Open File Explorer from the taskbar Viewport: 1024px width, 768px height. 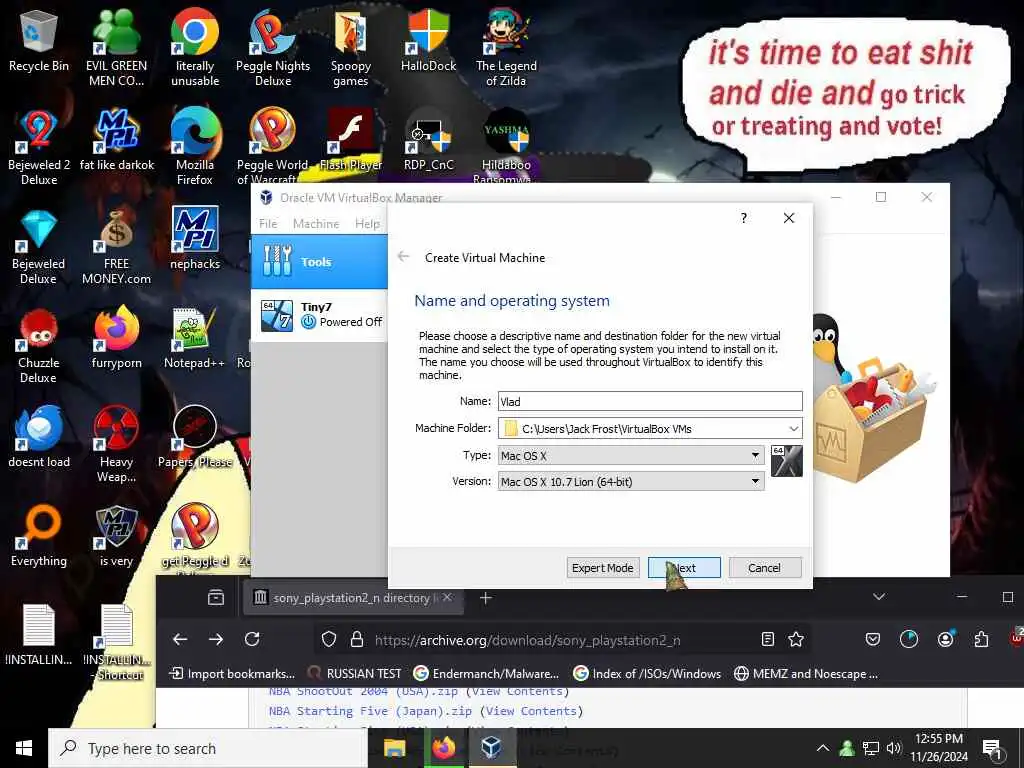pyautogui.click(x=394, y=748)
